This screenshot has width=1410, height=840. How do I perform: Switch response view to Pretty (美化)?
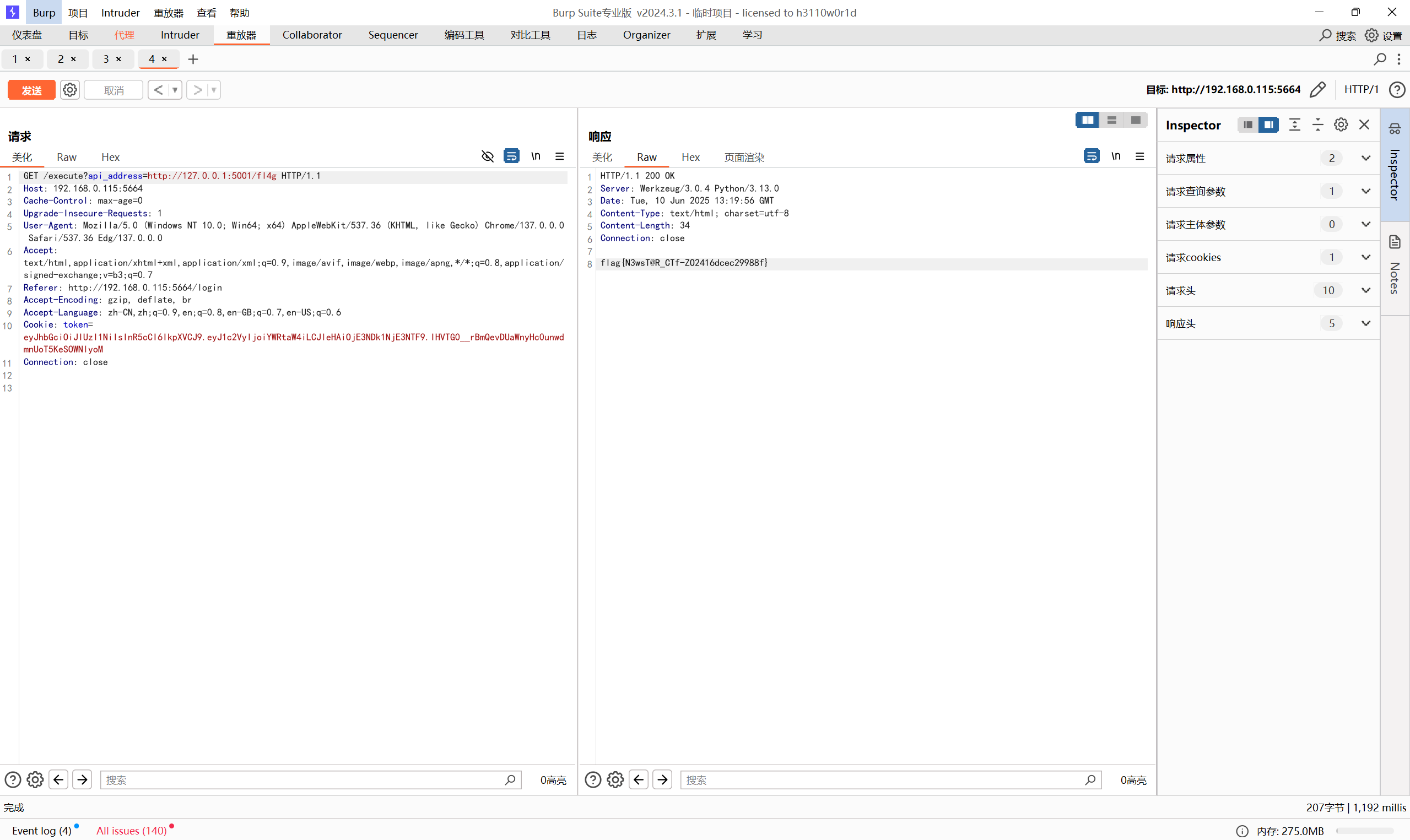pos(602,157)
